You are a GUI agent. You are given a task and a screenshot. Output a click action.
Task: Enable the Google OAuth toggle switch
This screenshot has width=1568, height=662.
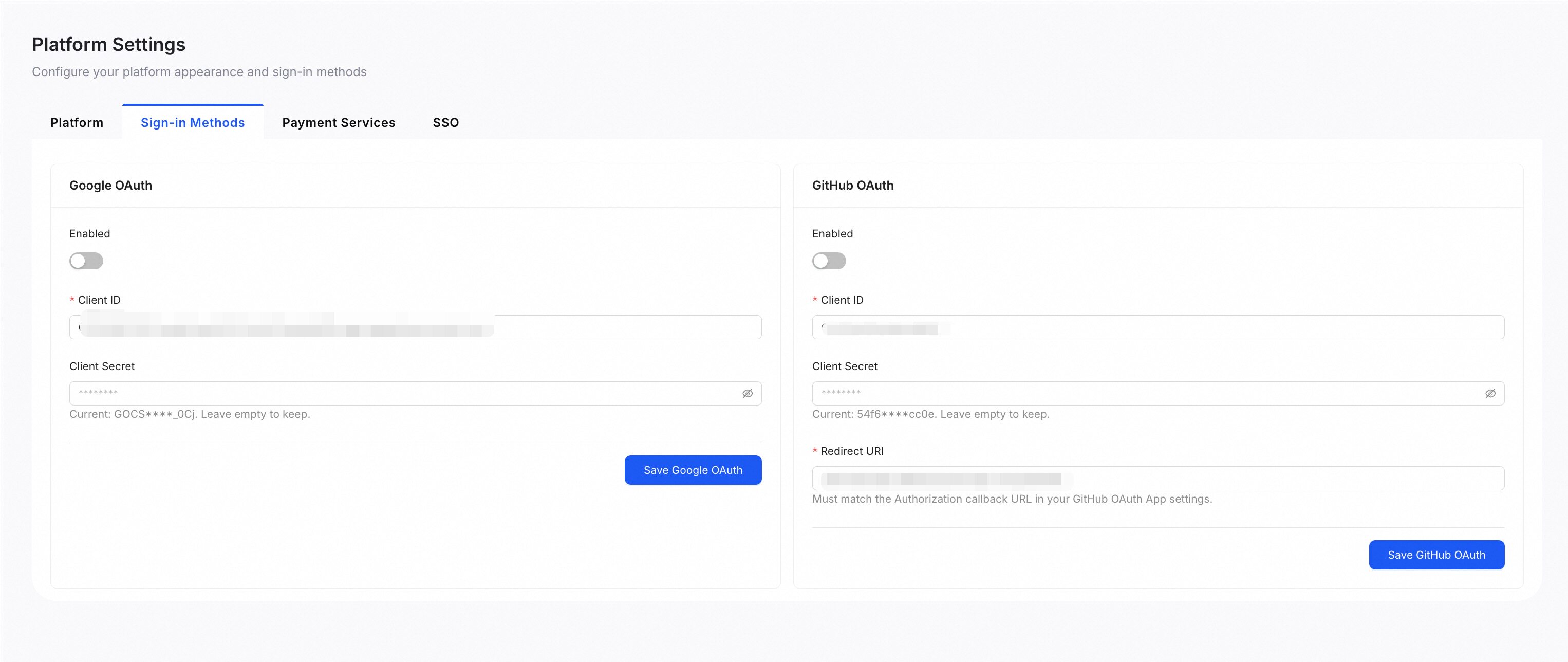pyautogui.click(x=86, y=261)
